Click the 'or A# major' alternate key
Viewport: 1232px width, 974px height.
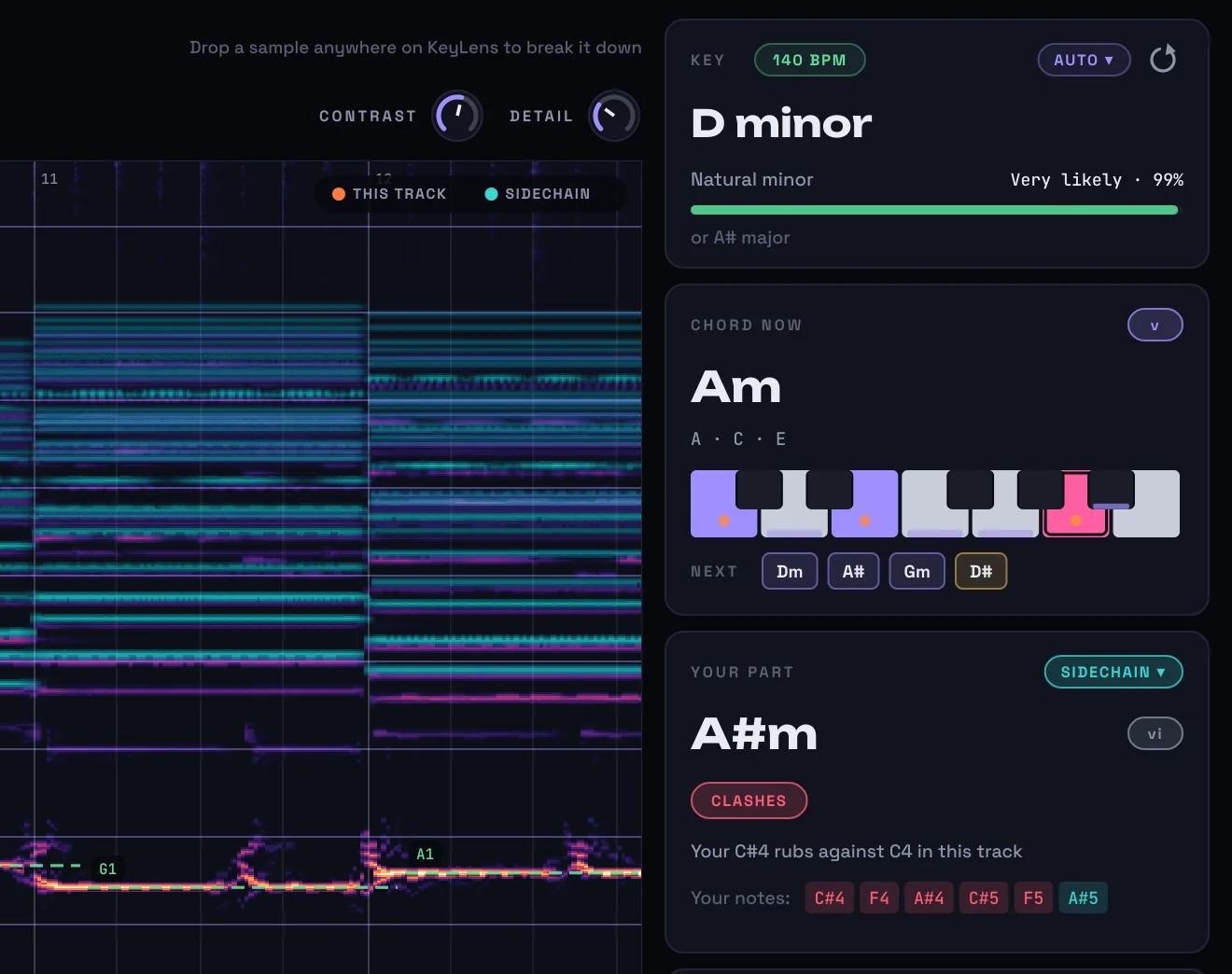click(740, 238)
